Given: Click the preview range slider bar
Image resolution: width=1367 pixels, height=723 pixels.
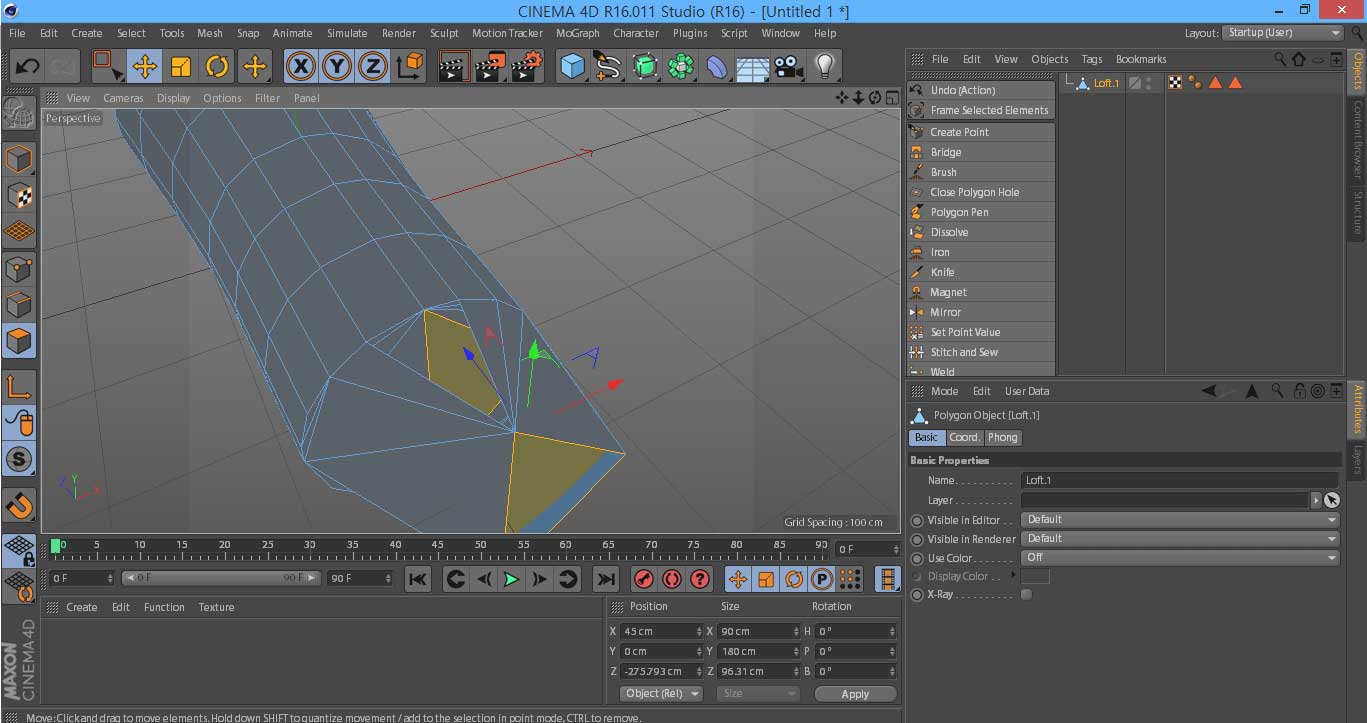Looking at the screenshot, I should pos(222,578).
